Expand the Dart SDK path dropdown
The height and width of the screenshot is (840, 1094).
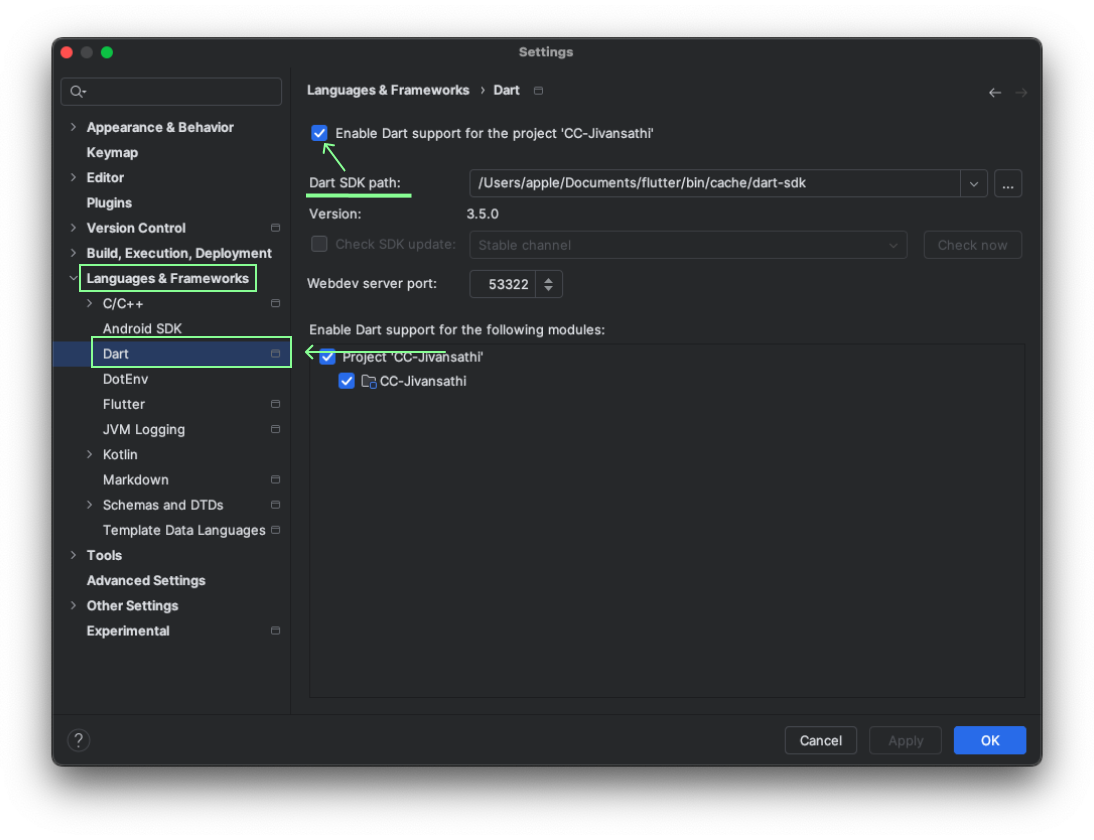point(973,183)
